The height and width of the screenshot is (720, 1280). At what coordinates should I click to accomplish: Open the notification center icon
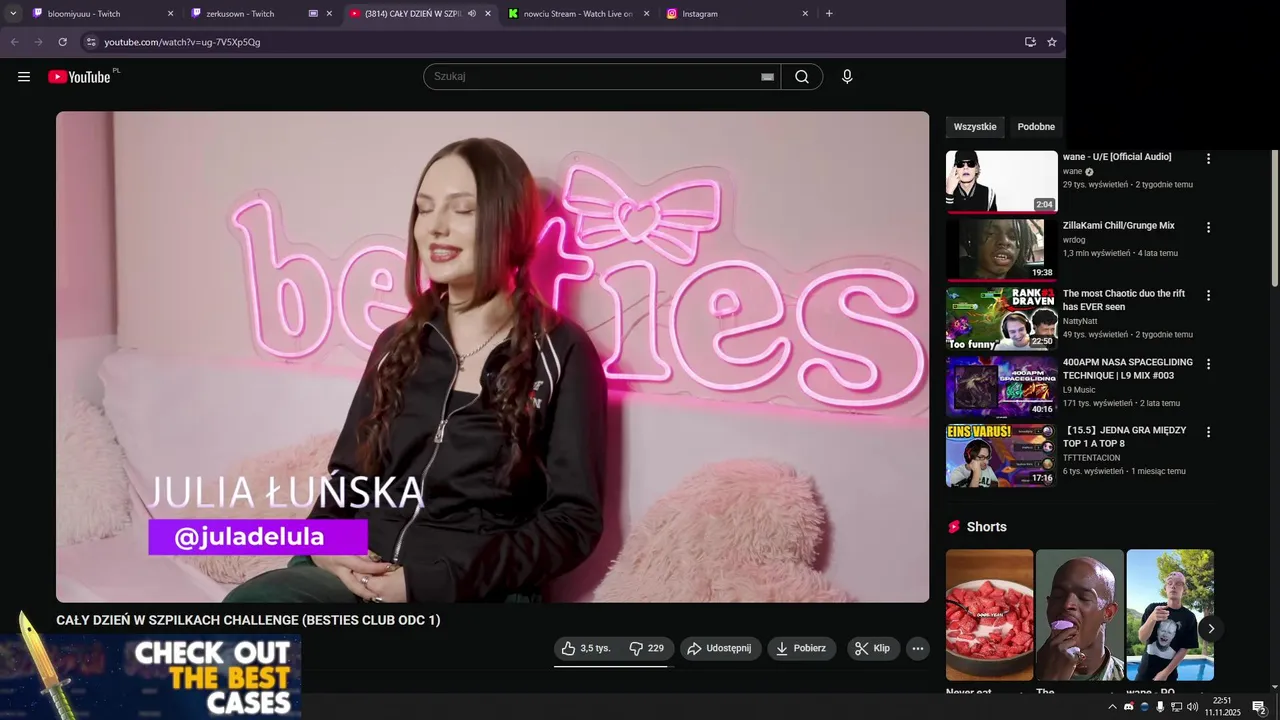click(x=1259, y=707)
